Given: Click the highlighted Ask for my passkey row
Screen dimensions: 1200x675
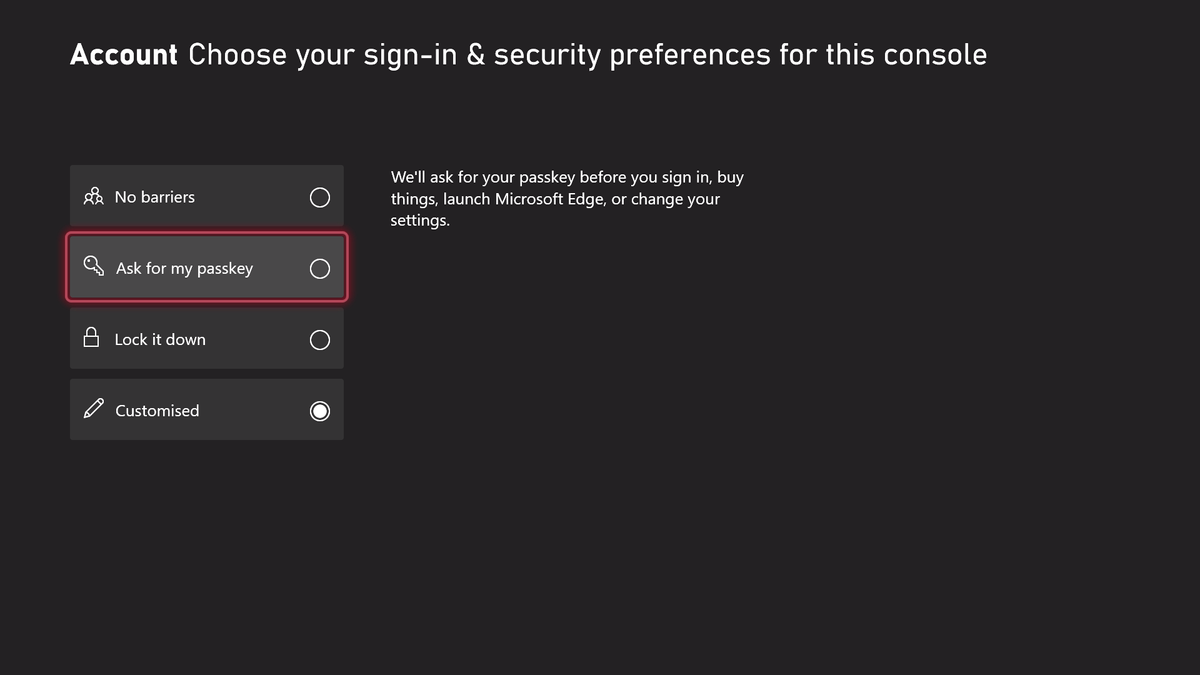Looking at the screenshot, I should click(206, 267).
